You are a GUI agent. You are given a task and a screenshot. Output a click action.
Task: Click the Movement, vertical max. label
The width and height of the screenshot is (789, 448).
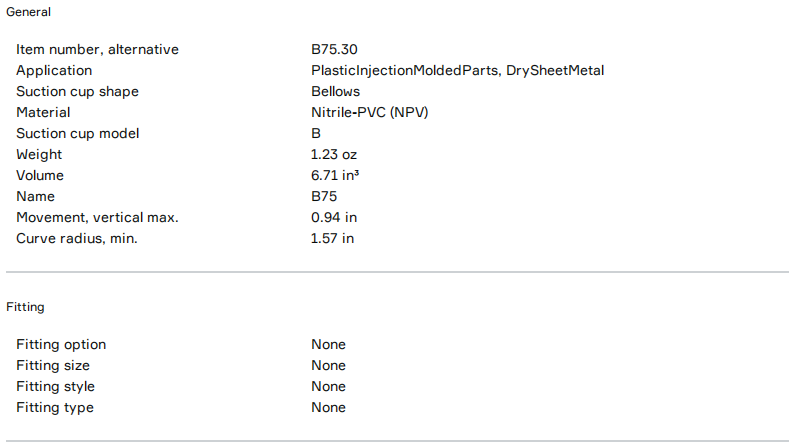point(97,217)
